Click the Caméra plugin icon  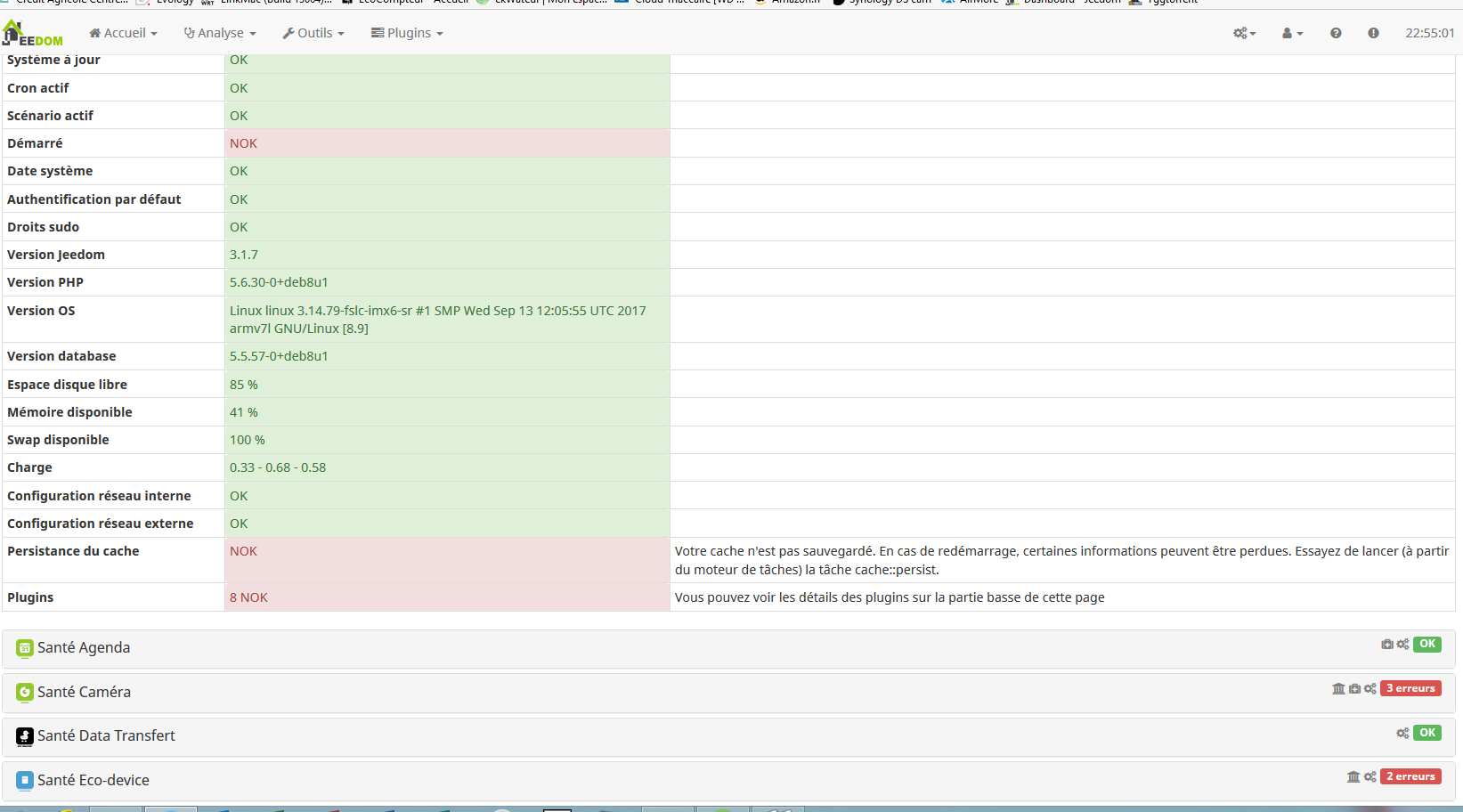(x=25, y=692)
